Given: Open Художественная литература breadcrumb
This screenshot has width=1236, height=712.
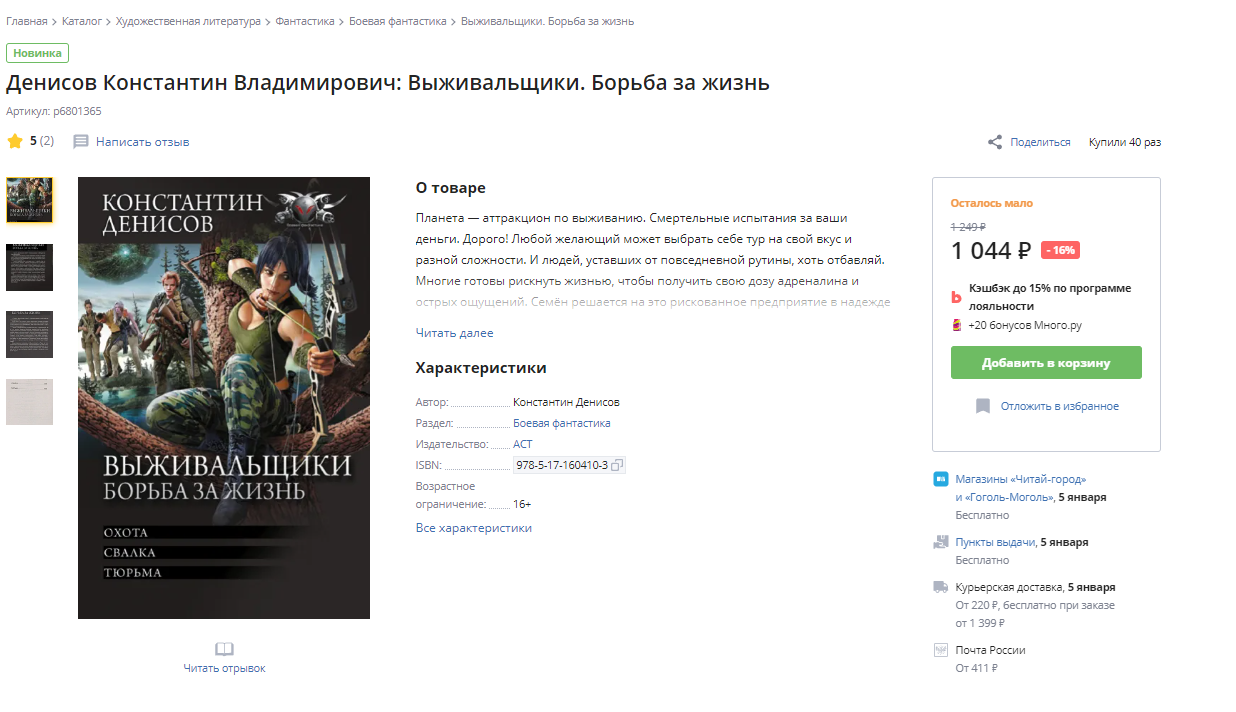Looking at the screenshot, I should tap(188, 21).
